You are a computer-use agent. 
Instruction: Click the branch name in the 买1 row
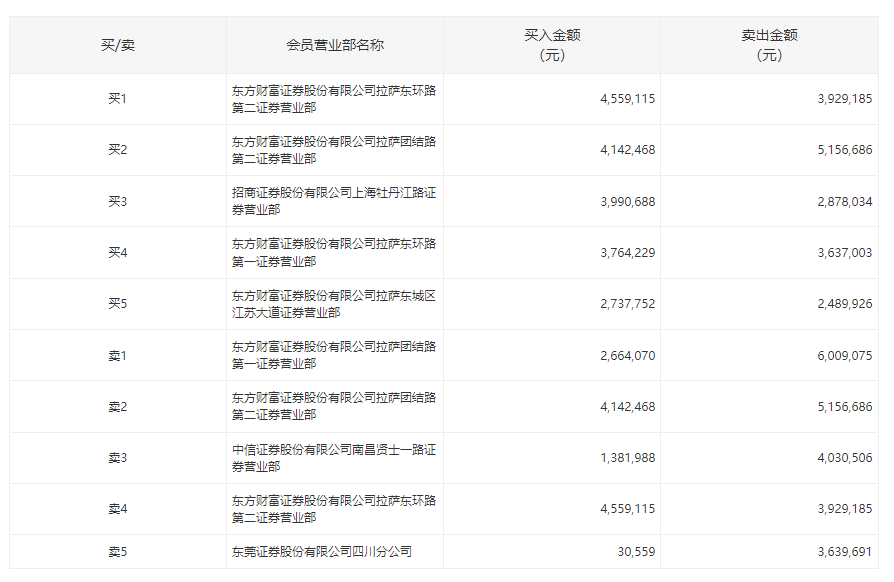tap(334, 99)
